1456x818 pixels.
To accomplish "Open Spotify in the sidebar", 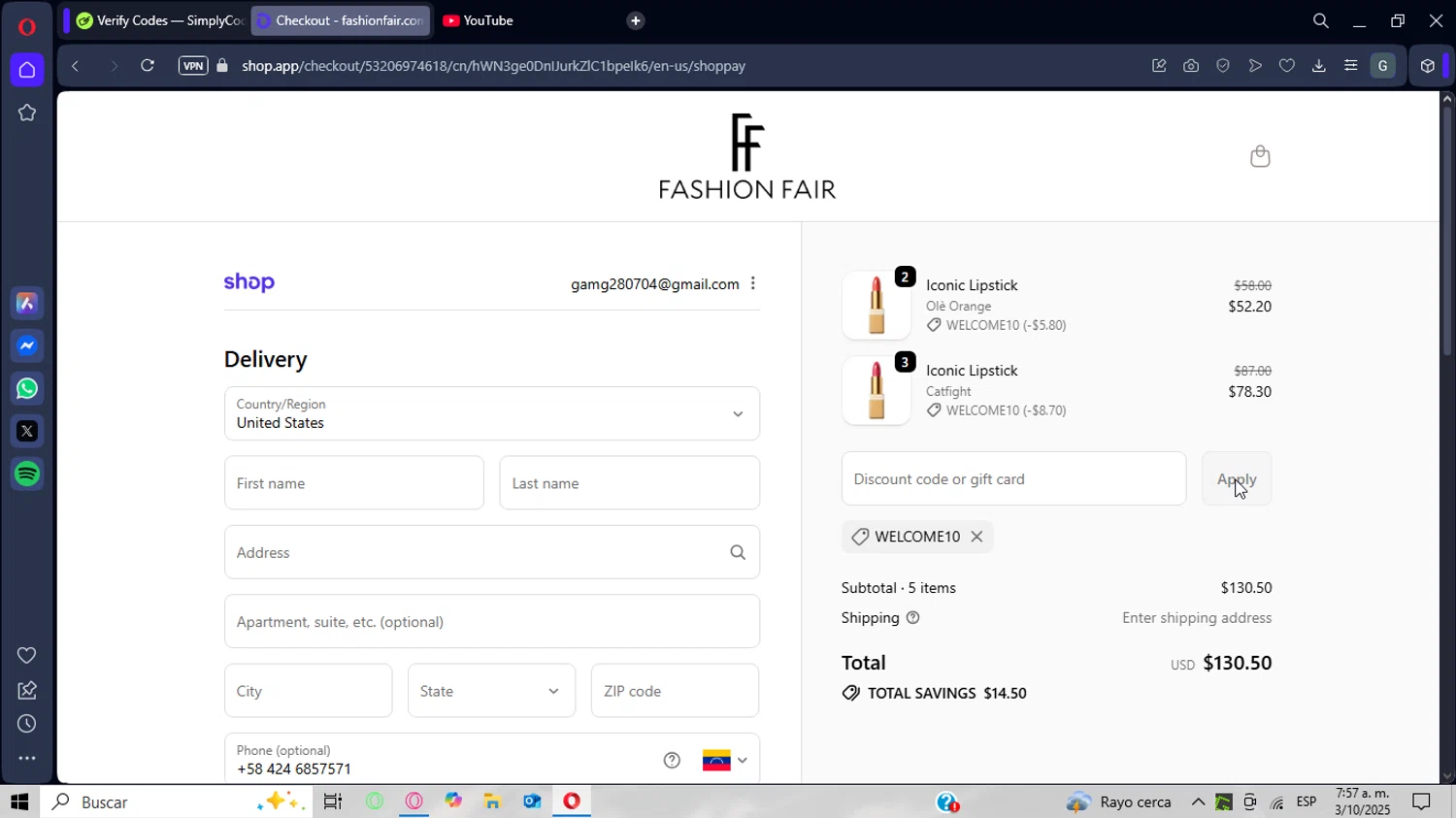I will pyautogui.click(x=27, y=474).
